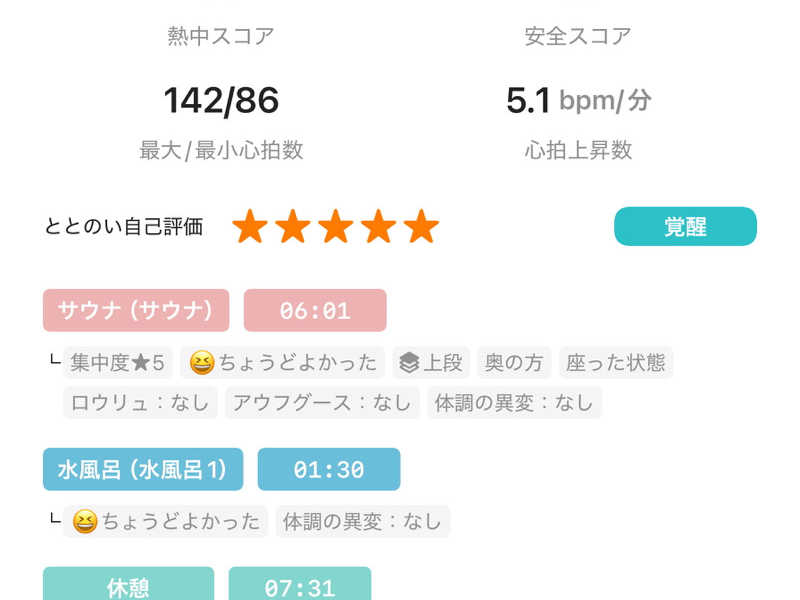Tap the second orange rating star
The image size is (800, 600).
click(293, 227)
